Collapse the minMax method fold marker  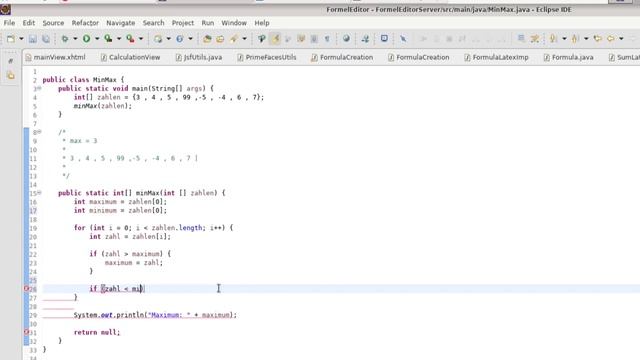coord(40,193)
